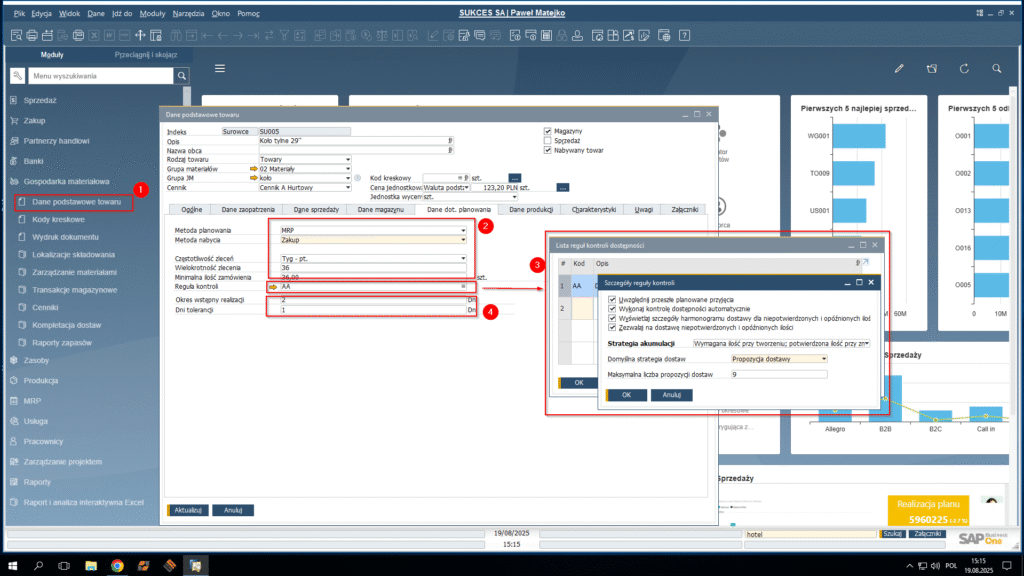Uncheck Wykonaj kontrolę dostępności automatycznie
Screen dimensions: 1024x576
point(612,309)
